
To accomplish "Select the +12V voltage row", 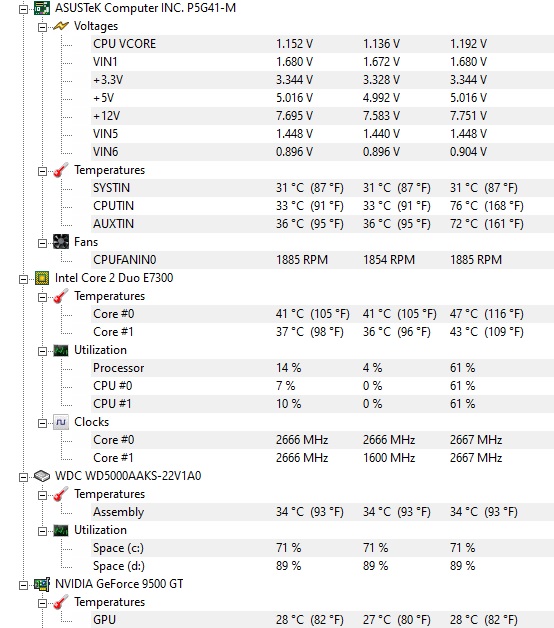I will (322, 116).
